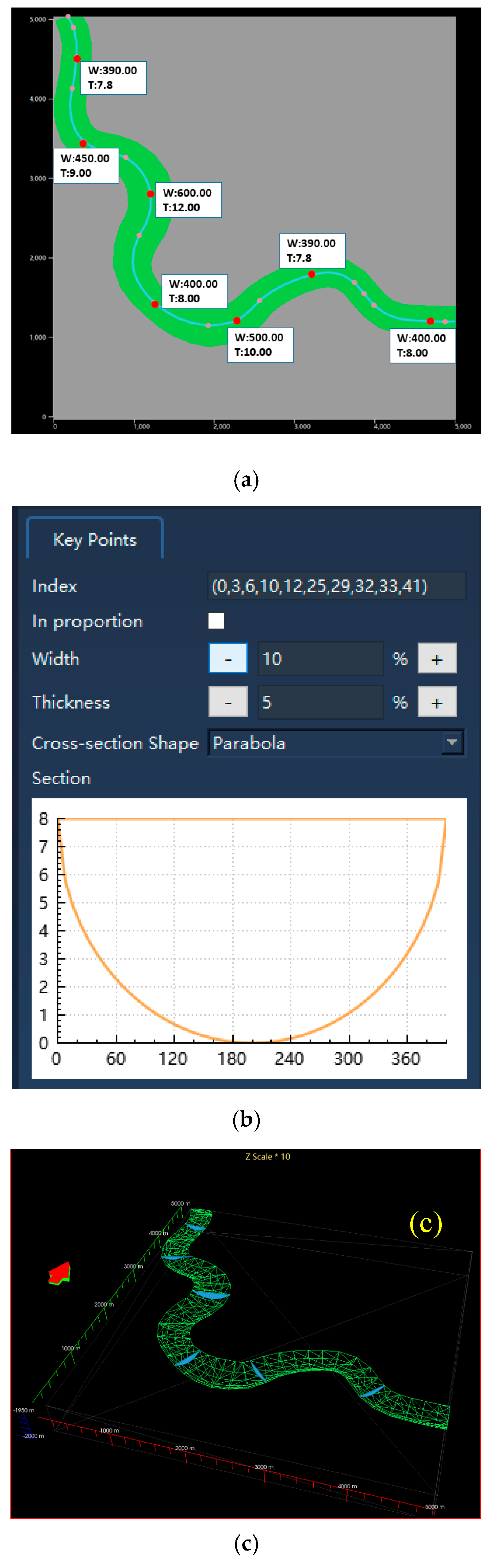Viewport: 489px width, 1568px height.
Task: Click the parabola section chart
Action: pos(249,938)
